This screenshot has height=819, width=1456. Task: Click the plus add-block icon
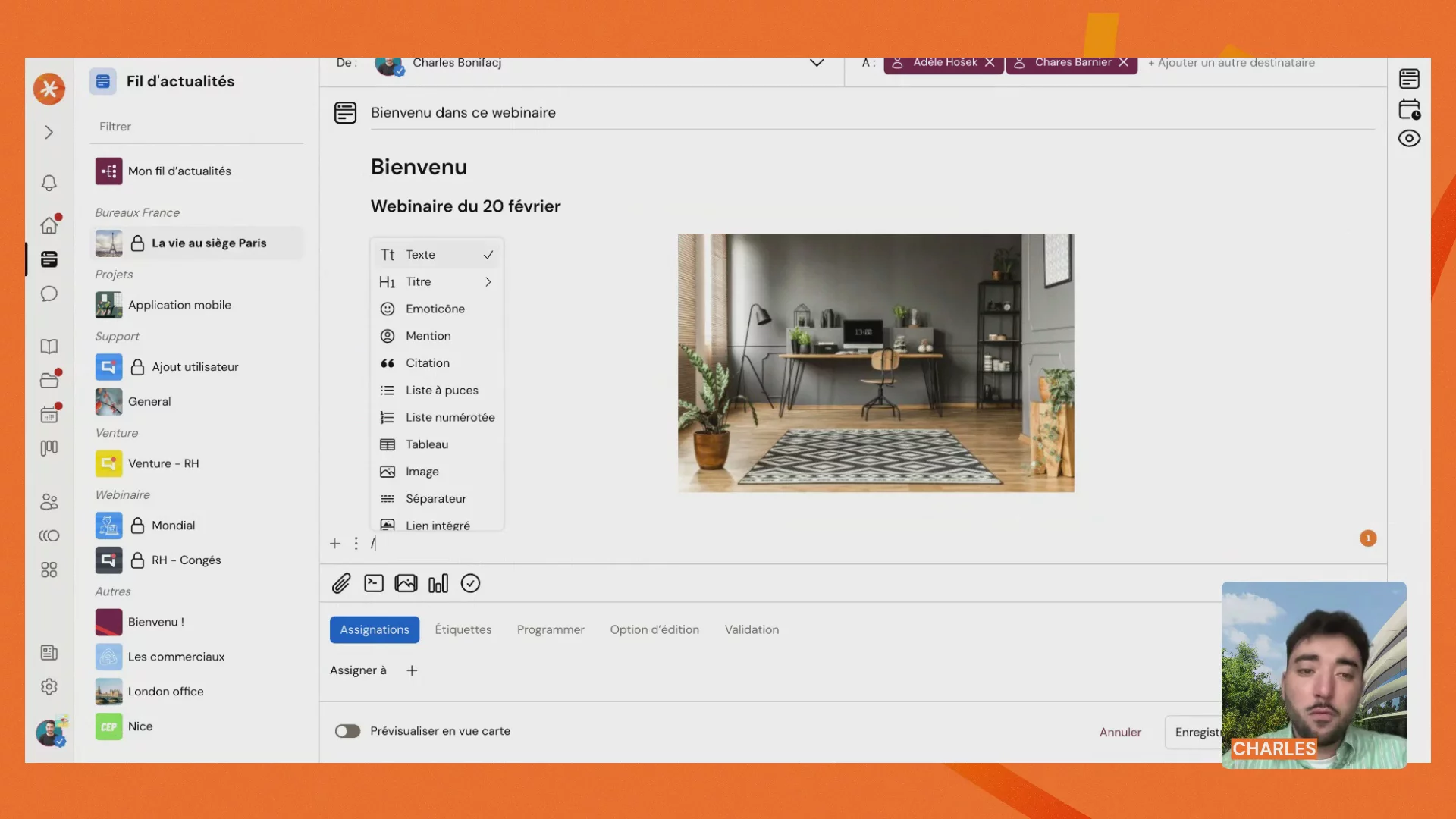pyautogui.click(x=335, y=544)
